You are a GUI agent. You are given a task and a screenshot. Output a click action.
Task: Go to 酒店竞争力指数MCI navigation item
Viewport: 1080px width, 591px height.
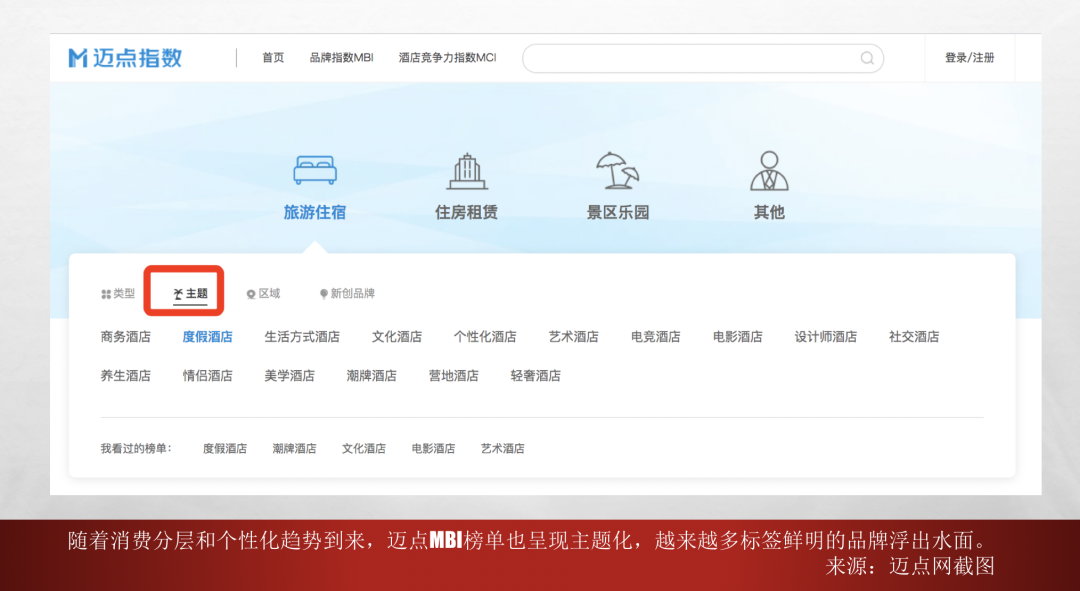tap(447, 58)
